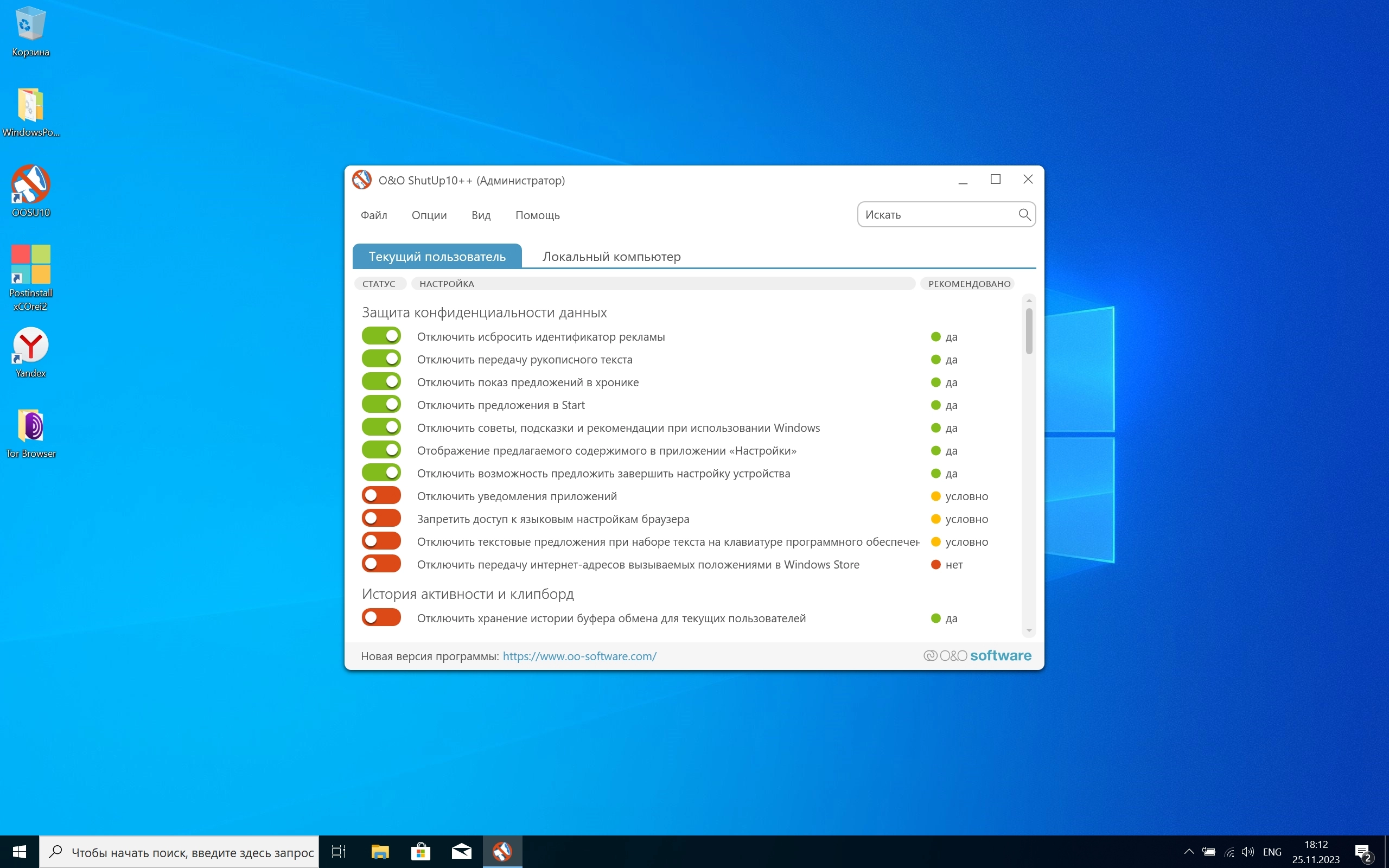The height and width of the screenshot is (868, 1389).
Task: Open the Postinstall xCOrei2 desktop shortcut
Action: point(31,265)
